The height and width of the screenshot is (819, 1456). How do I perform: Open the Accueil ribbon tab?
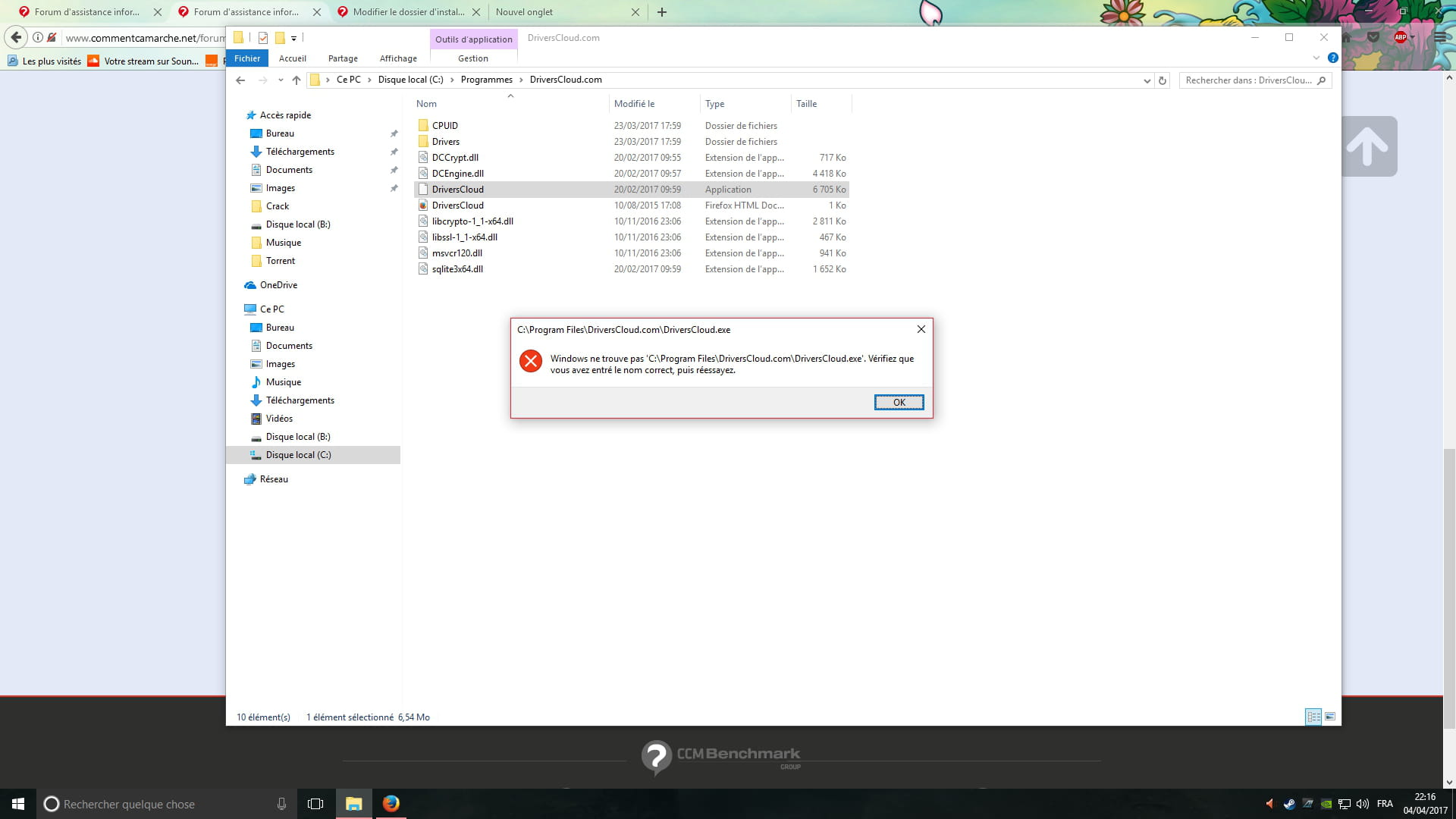pyautogui.click(x=293, y=58)
